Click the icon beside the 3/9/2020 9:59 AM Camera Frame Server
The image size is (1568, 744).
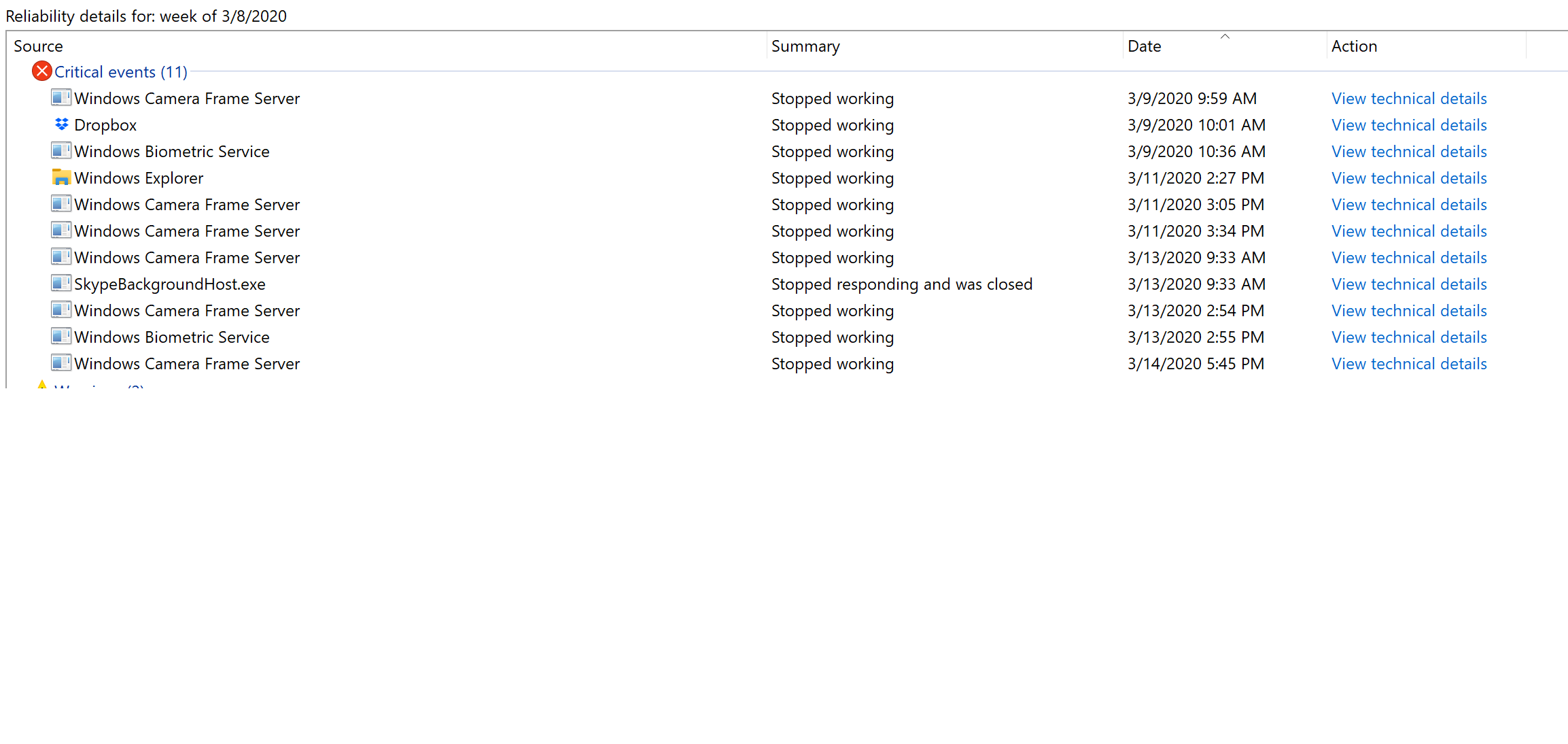[61, 97]
